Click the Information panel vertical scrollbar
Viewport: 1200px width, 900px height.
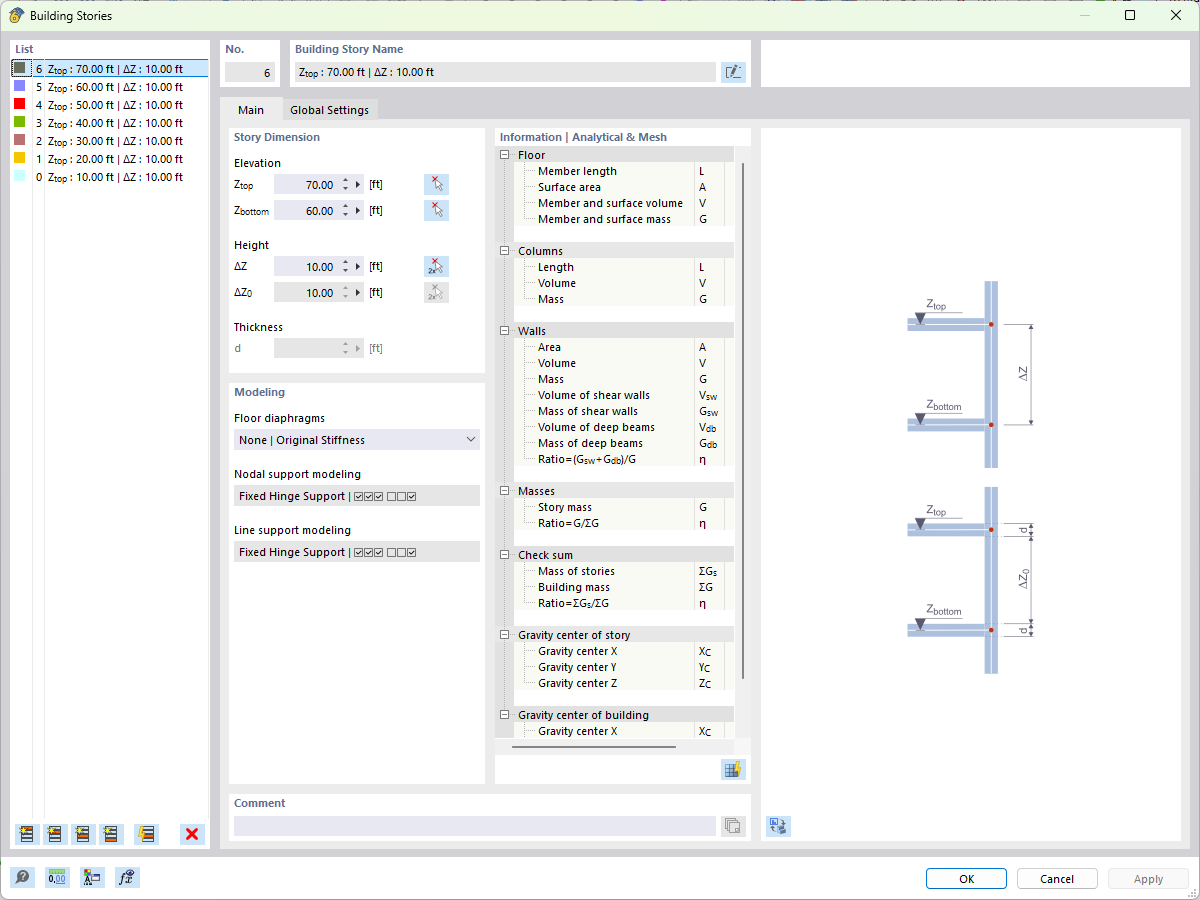point(742,420)
